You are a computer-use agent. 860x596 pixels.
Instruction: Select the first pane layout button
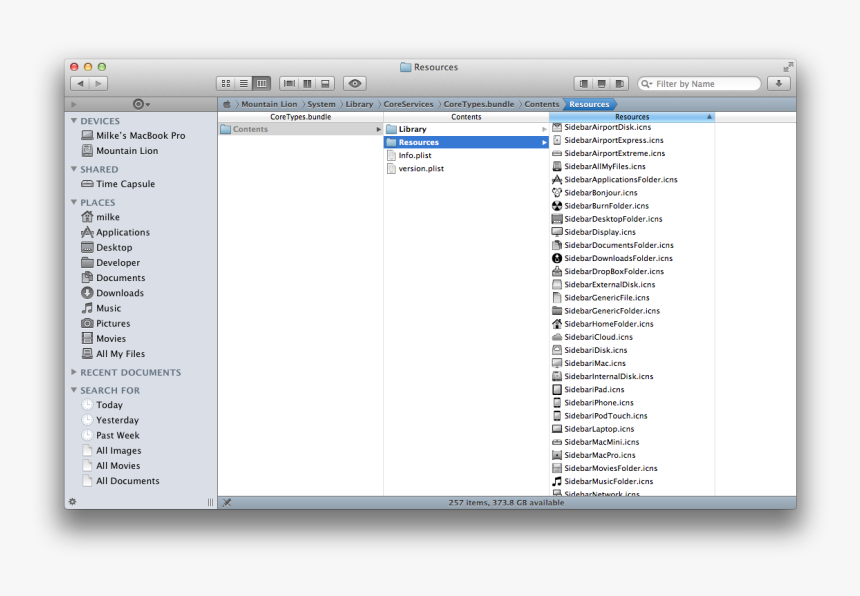coord(289,83)
